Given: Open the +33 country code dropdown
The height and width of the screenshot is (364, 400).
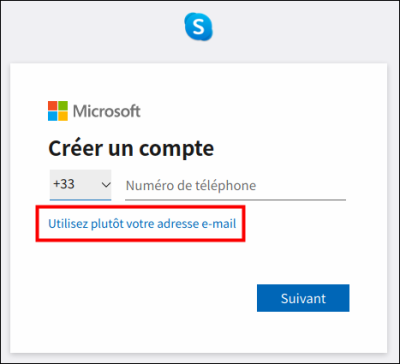Looking at the screenshot, I should coord(80,185).
